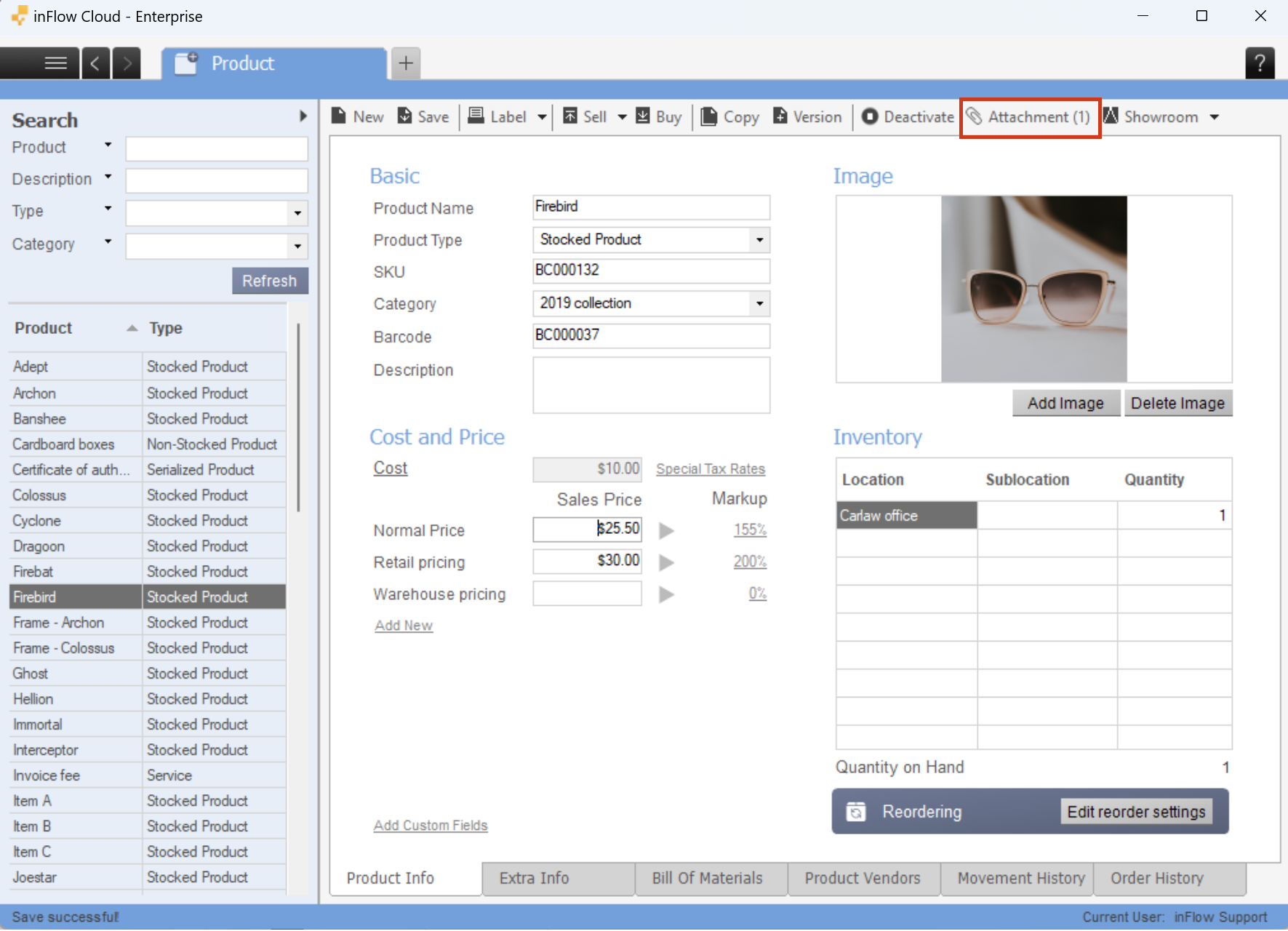The height and width of the screenshot is (931, 1288).
Task: Open Attachment (1) in the toolbar
Action: point(1029,117)
